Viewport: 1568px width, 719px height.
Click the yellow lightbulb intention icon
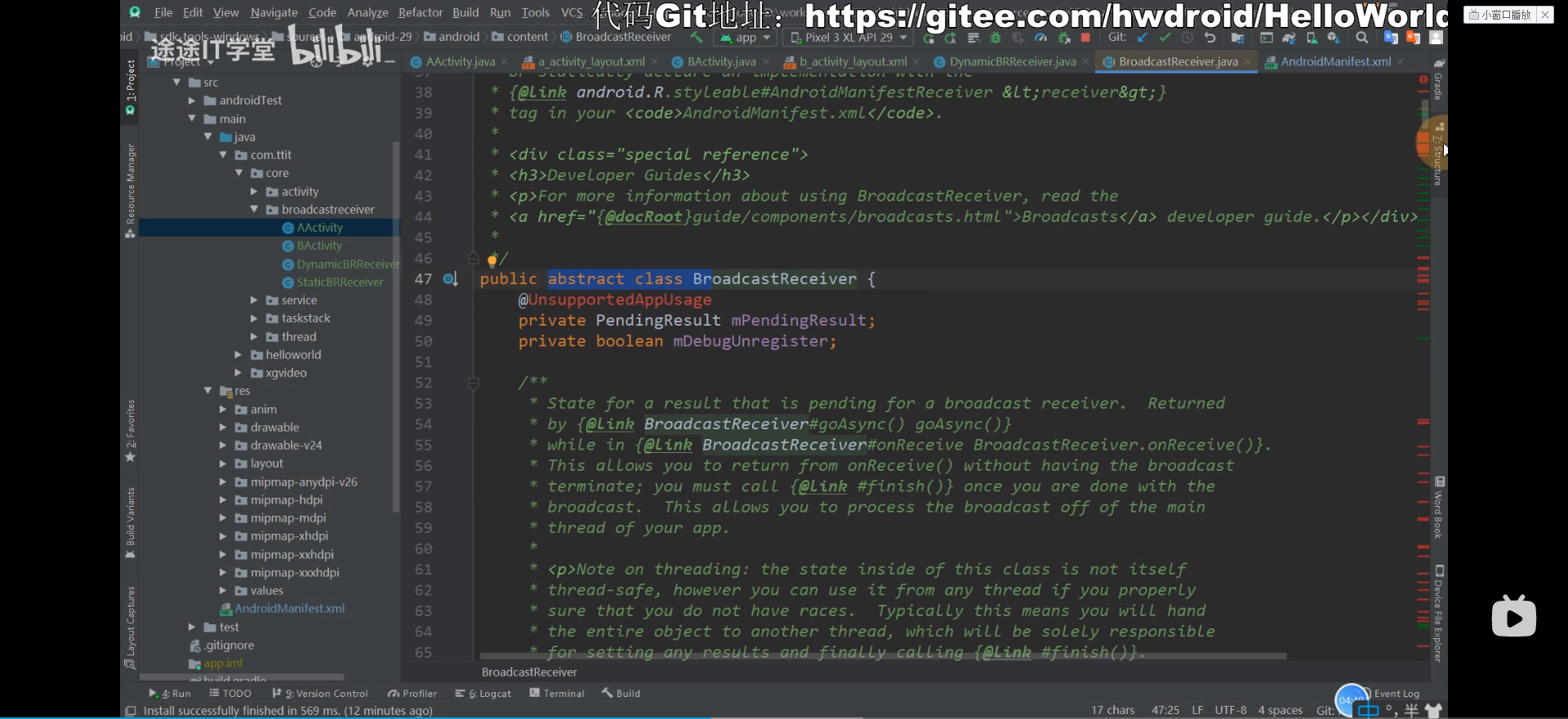[492, 261]
